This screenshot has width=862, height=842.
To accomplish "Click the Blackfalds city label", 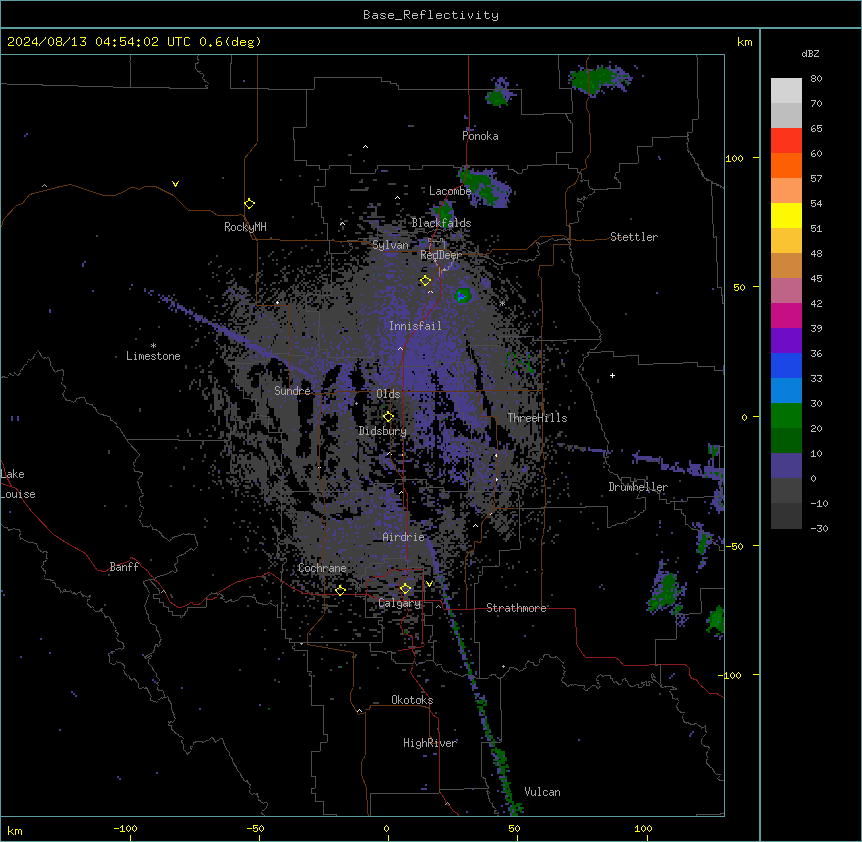I will [441, 223].
